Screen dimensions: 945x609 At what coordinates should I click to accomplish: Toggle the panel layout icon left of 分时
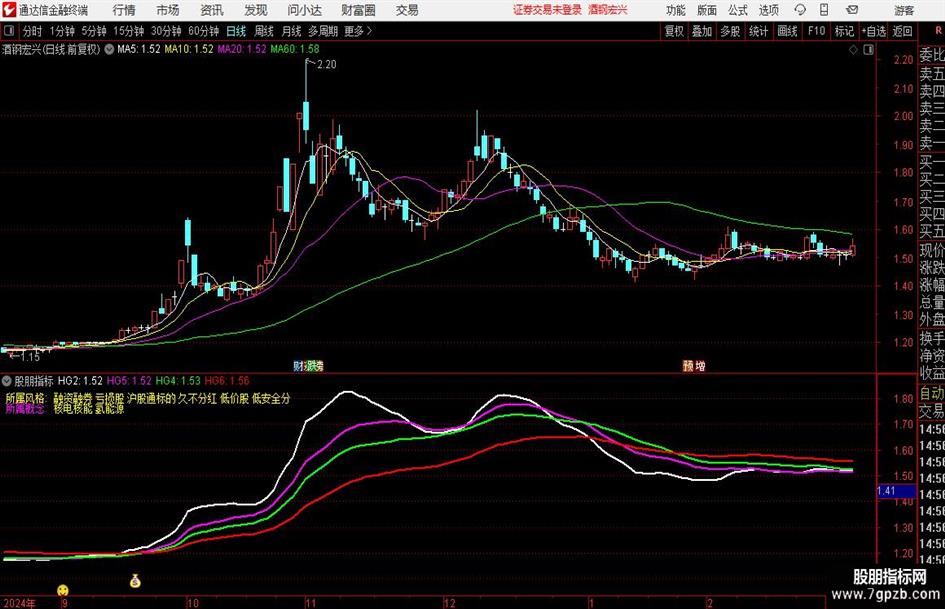8,31
